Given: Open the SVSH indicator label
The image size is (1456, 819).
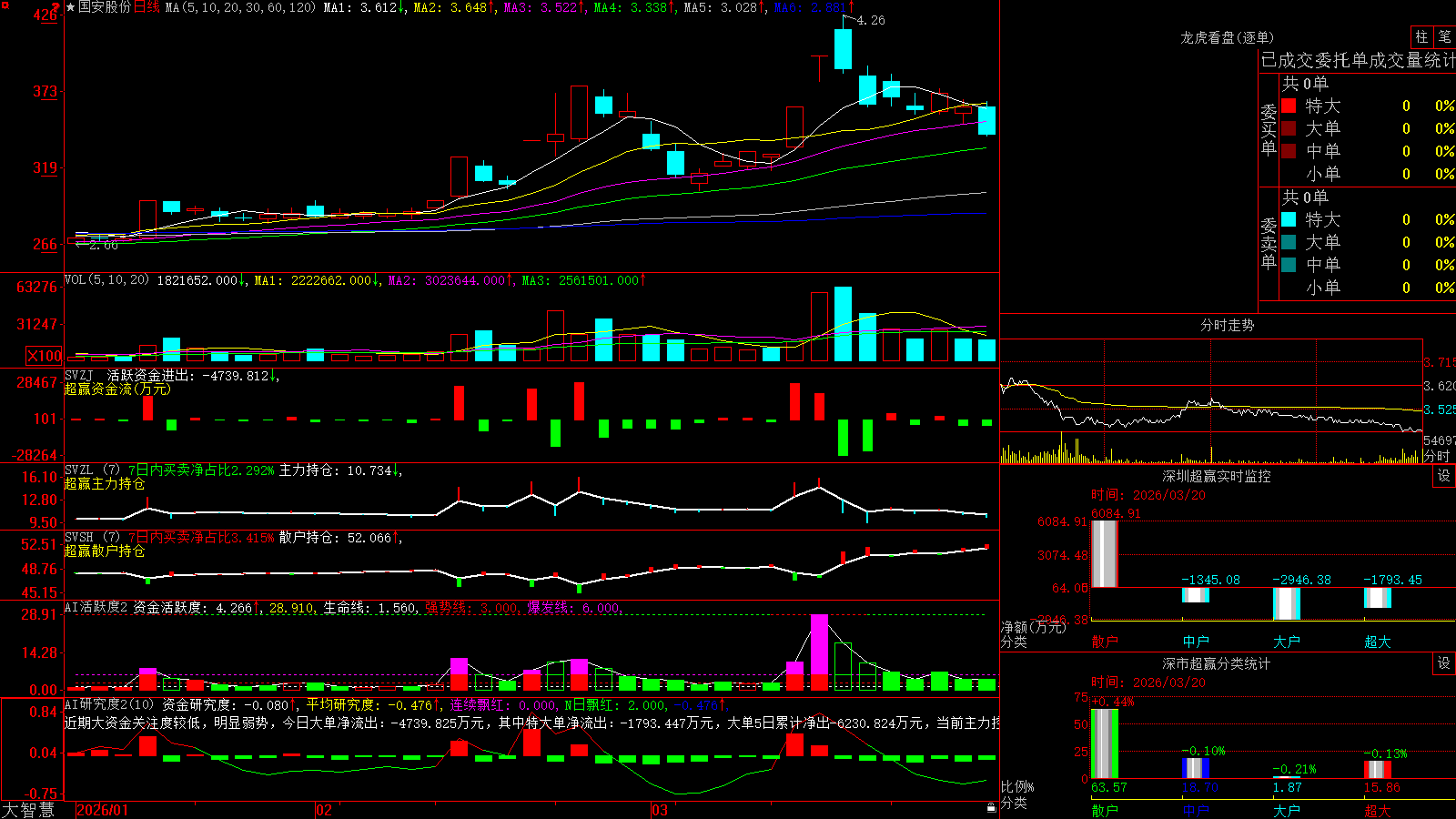Looking at the screenshot, I should tap(79, 538).
